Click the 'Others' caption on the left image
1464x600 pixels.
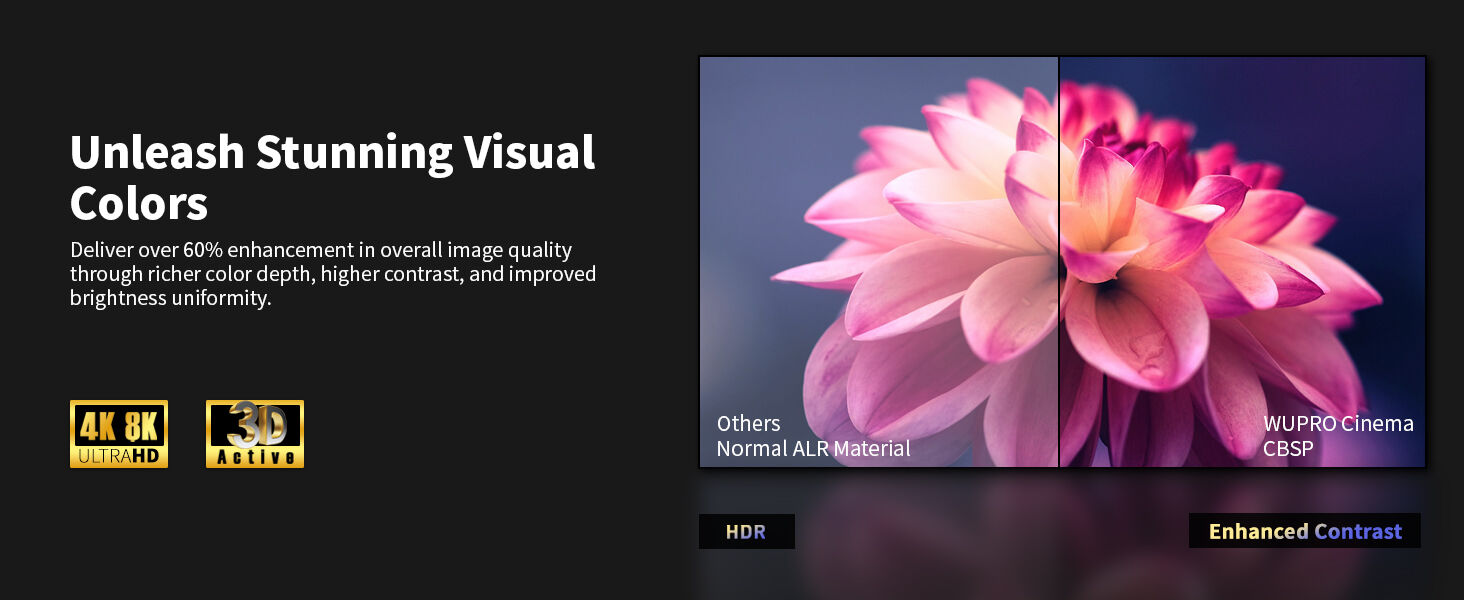click(748, 423)
